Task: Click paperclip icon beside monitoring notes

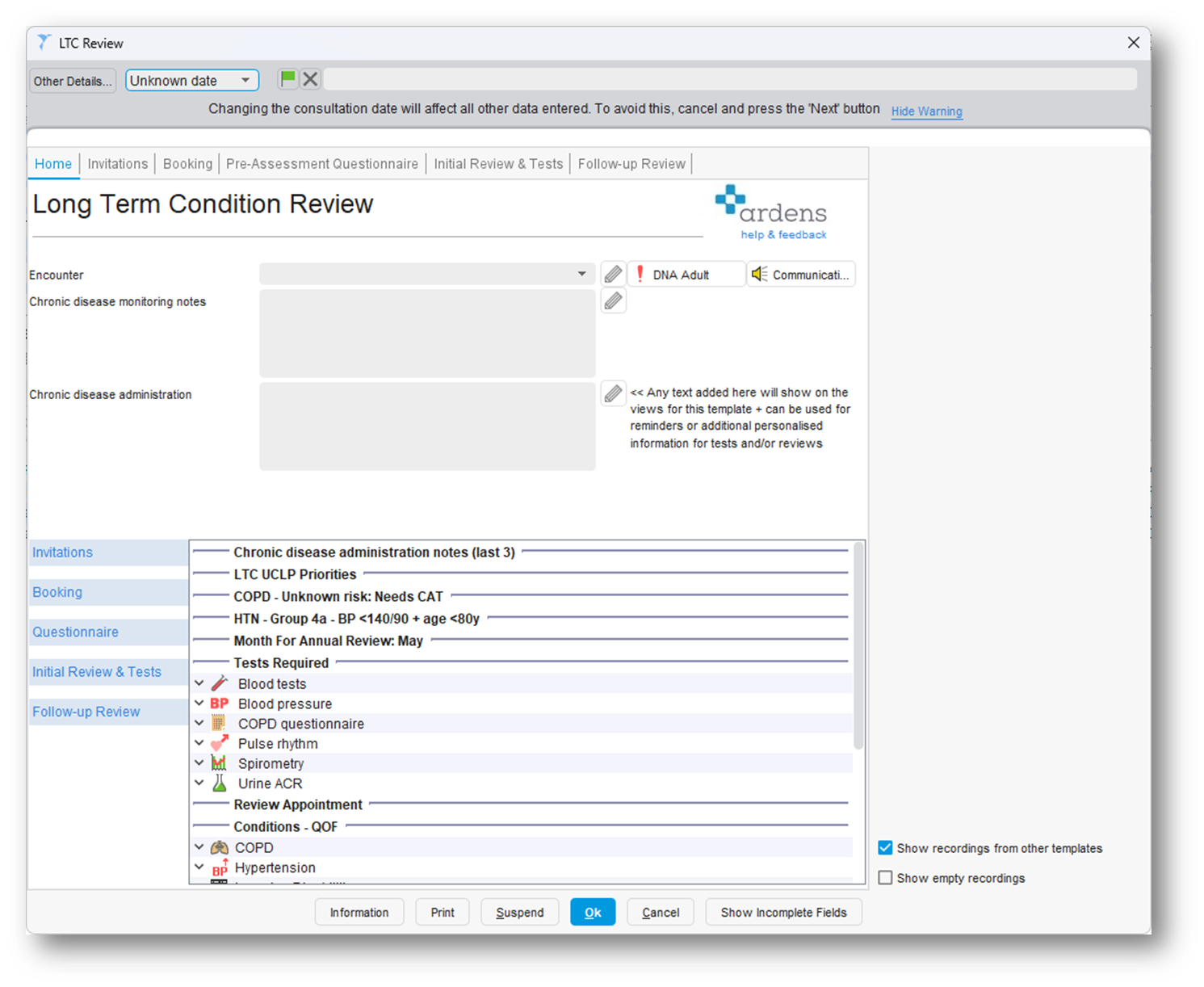Action: (x=614, y=301)
